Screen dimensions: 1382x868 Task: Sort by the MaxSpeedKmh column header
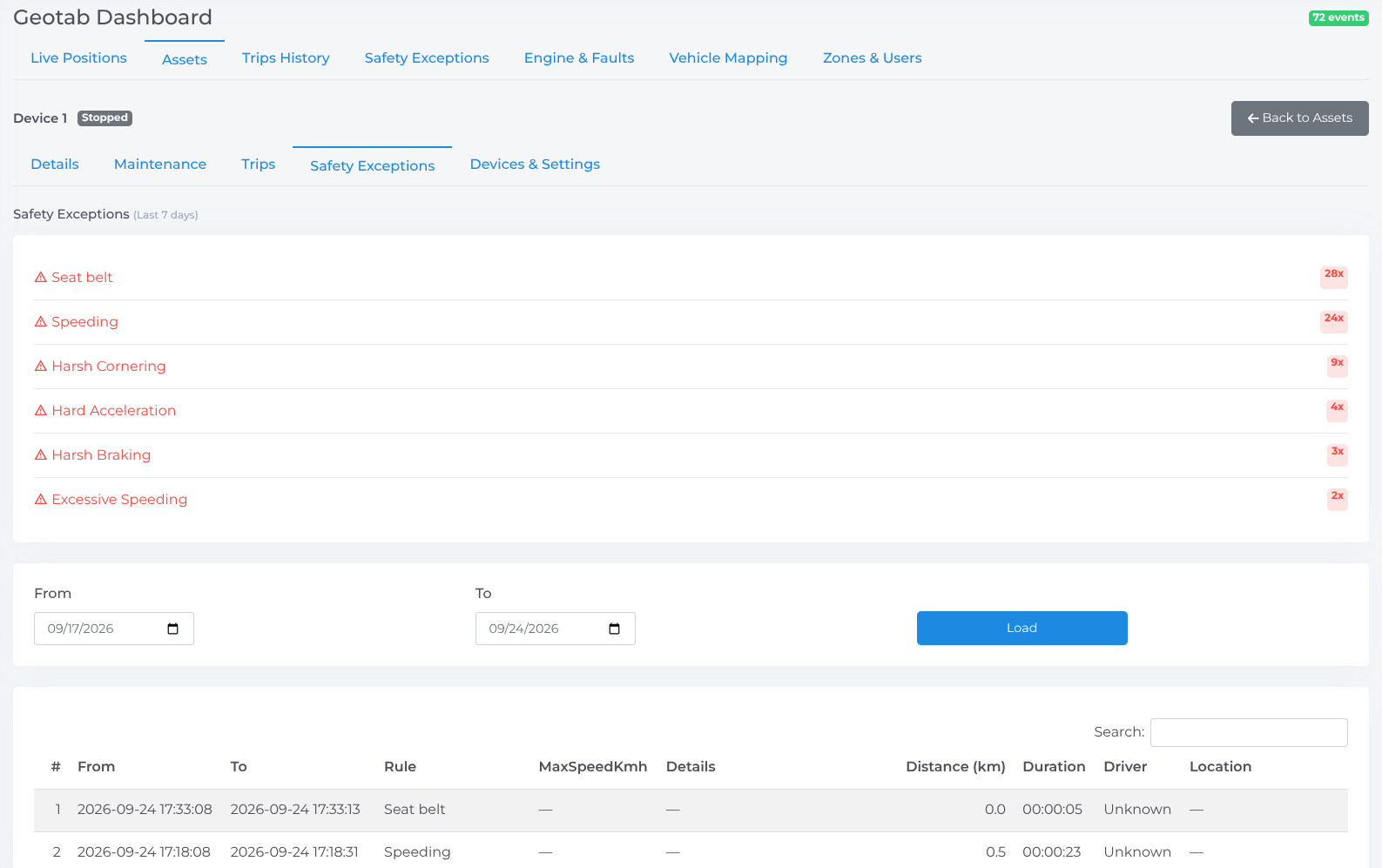pyautogui.click(x=593, y=766)
